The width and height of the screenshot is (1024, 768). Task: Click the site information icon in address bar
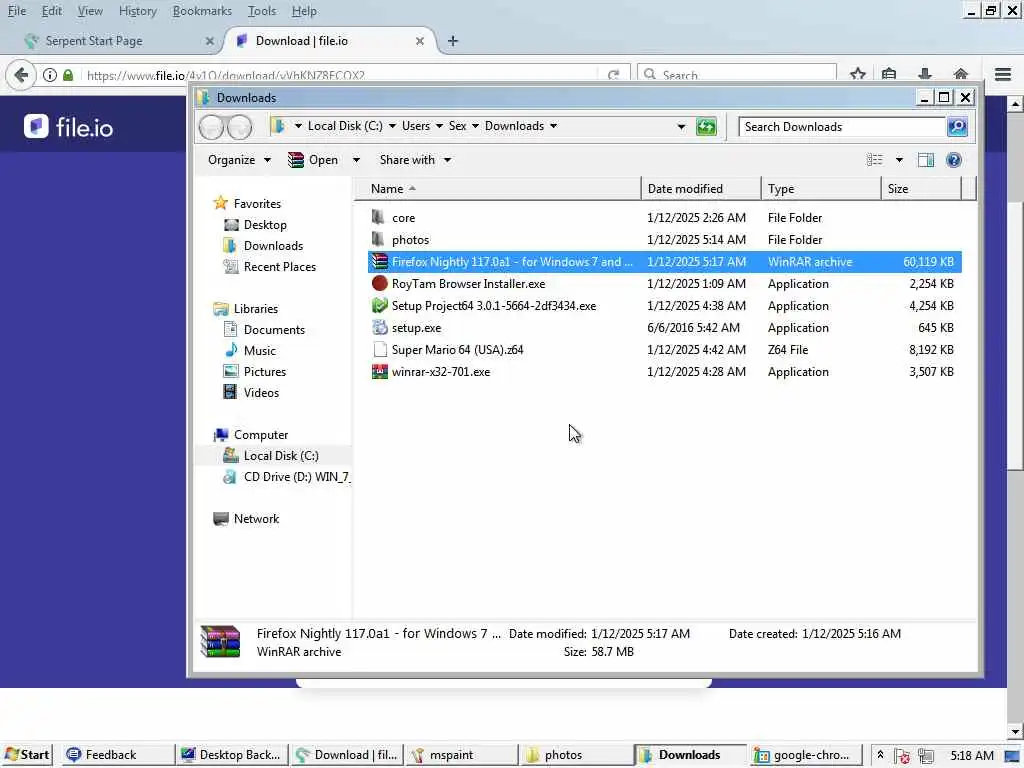click(50, 75)
